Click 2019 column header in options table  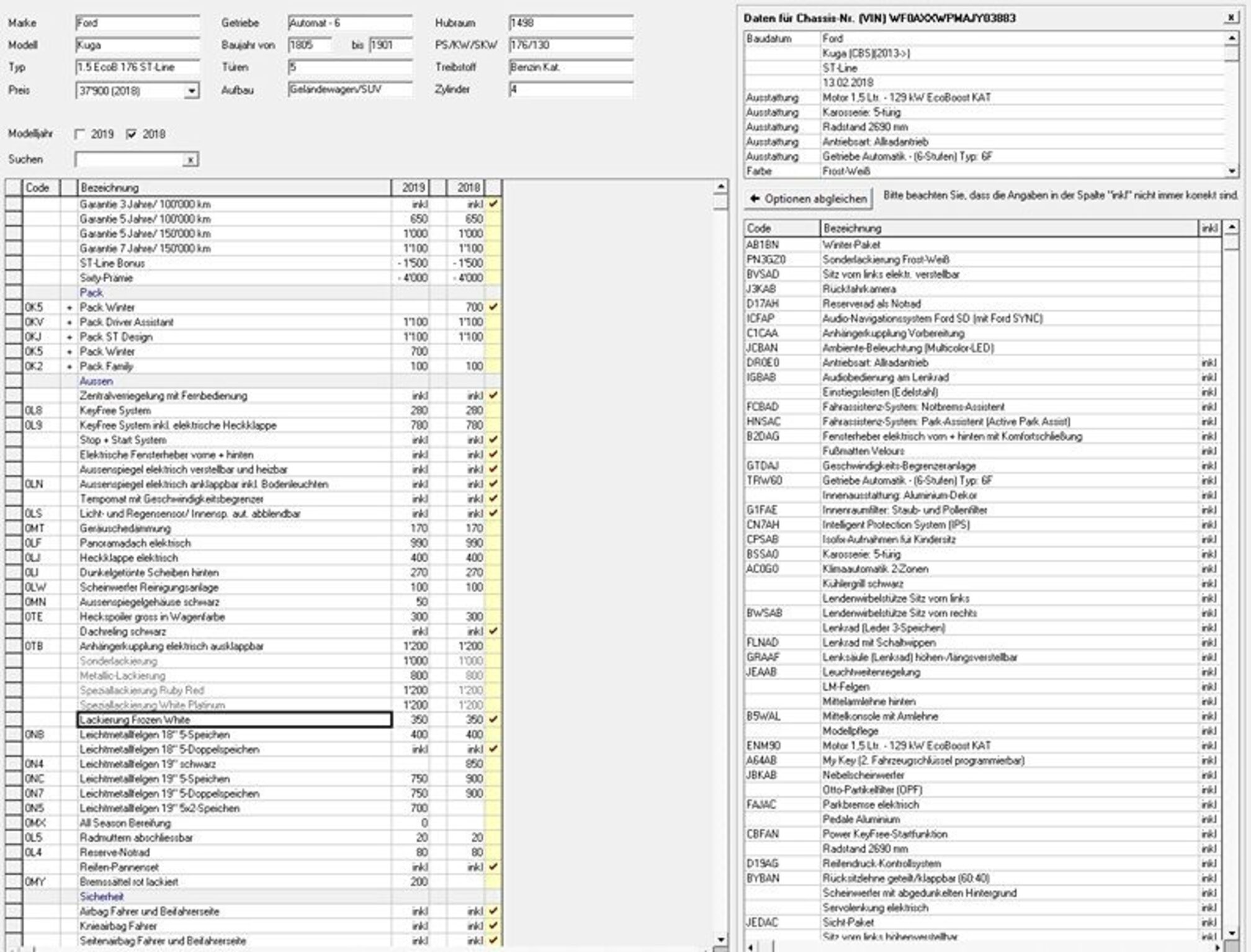[410, 187]
